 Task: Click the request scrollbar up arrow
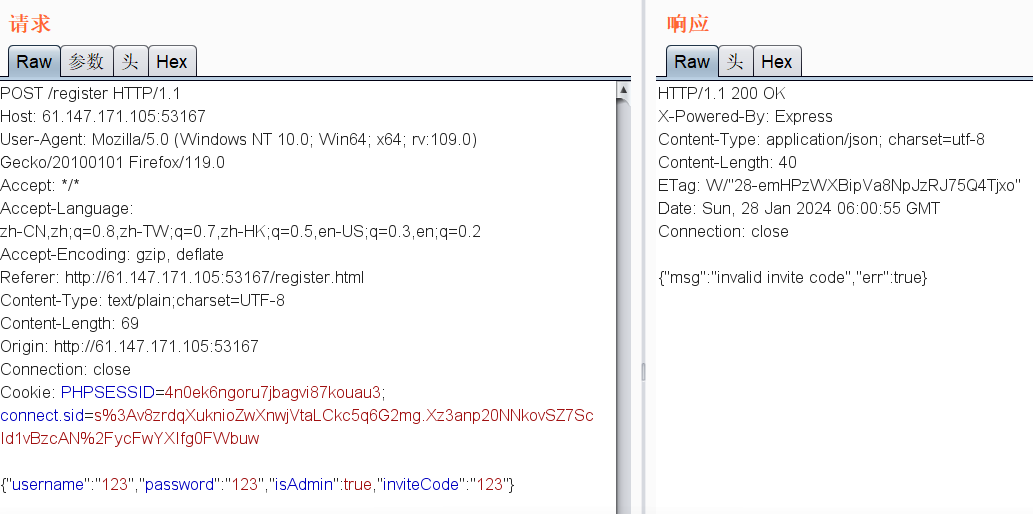(623, 89)
